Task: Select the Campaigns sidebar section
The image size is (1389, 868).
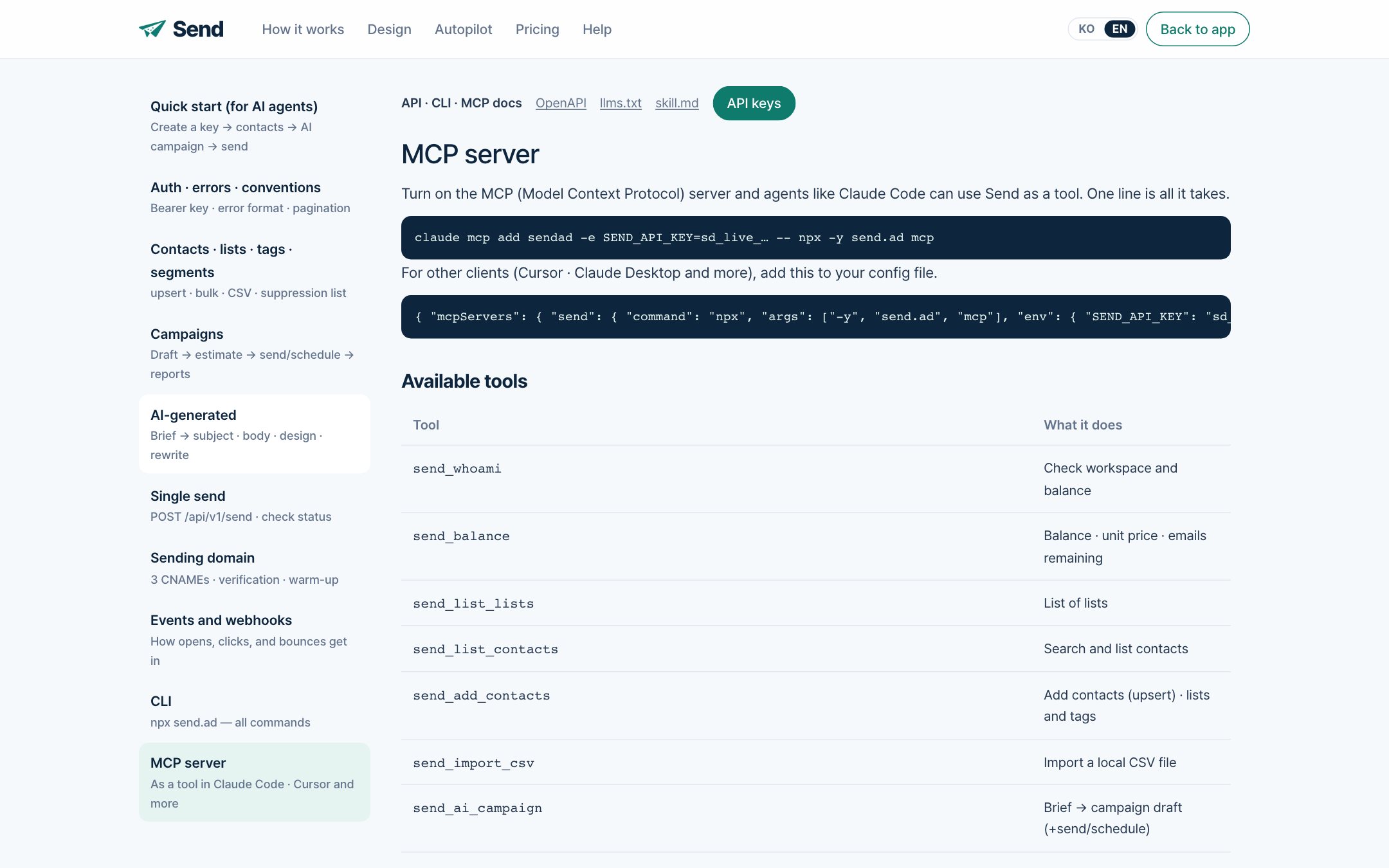Action: tap(255, 354)
